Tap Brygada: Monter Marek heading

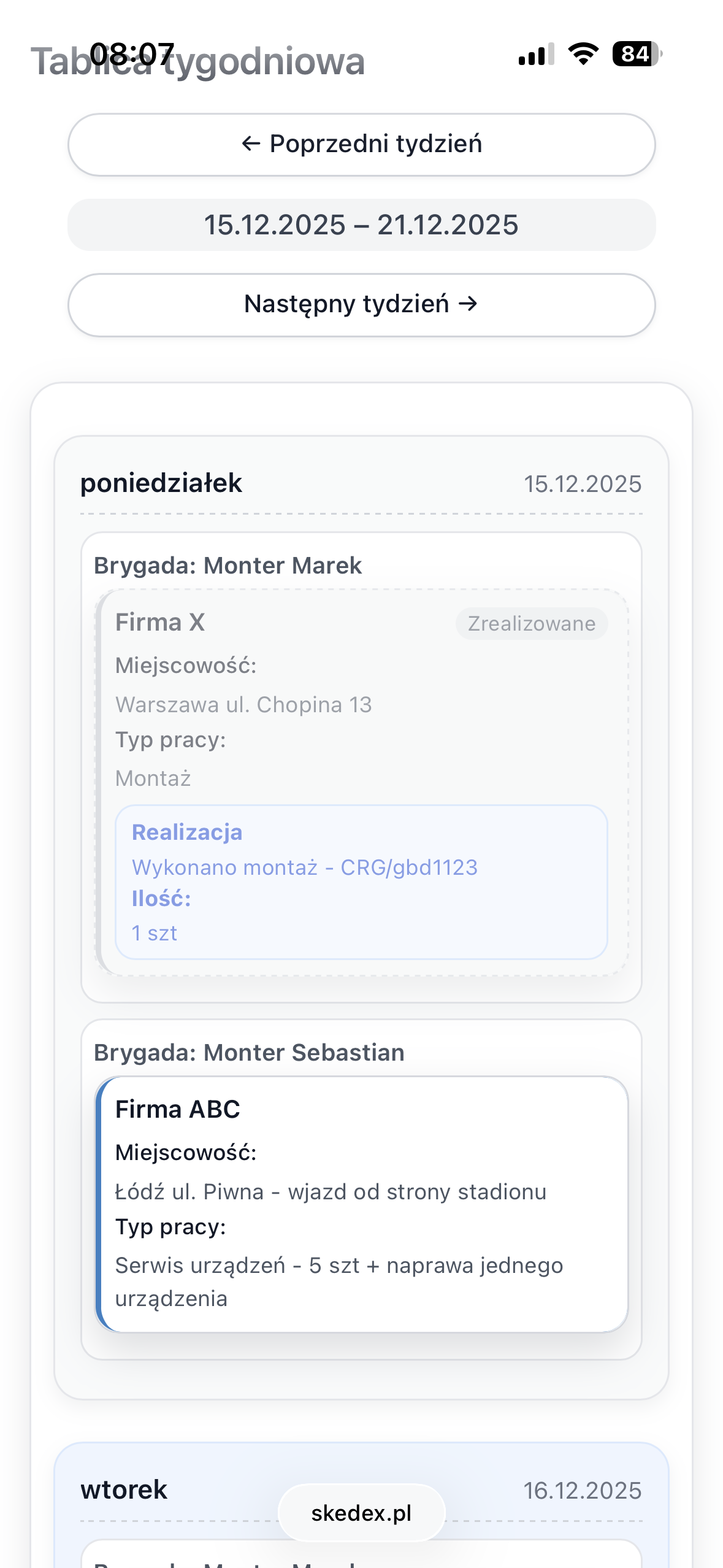click(x=228, y=566)
